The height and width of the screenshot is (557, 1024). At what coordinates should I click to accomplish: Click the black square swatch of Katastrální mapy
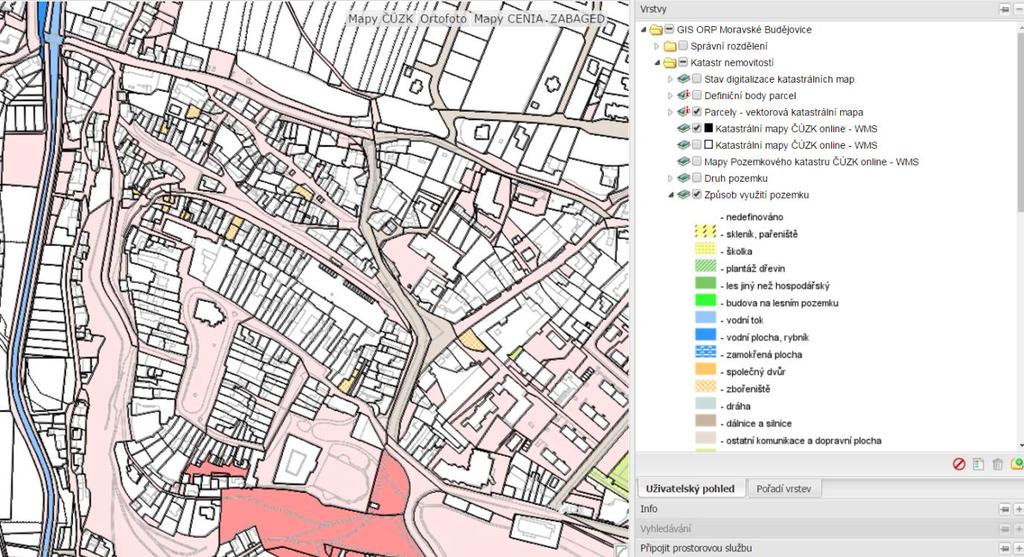coord(708,129)
